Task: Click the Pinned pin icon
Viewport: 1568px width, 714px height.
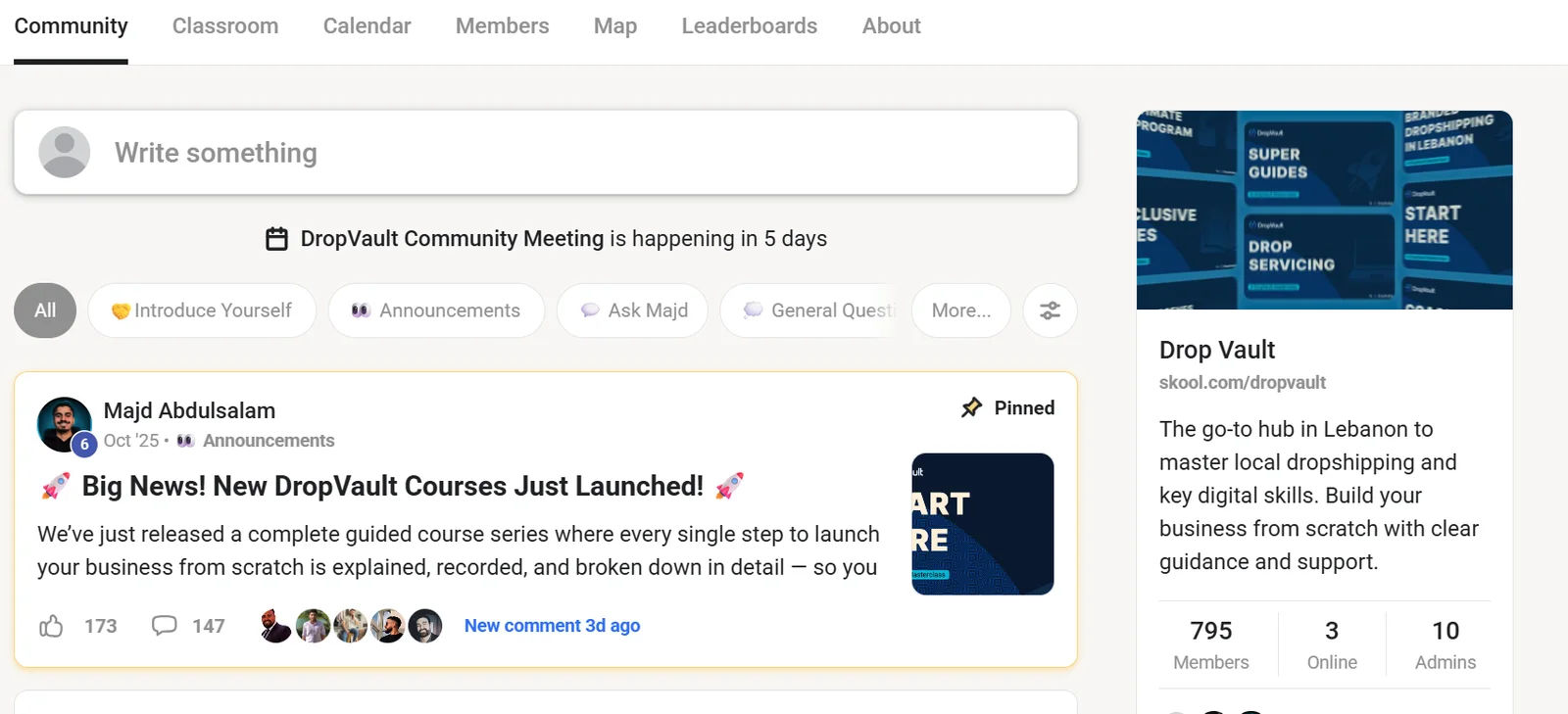Action: point(971,407)
